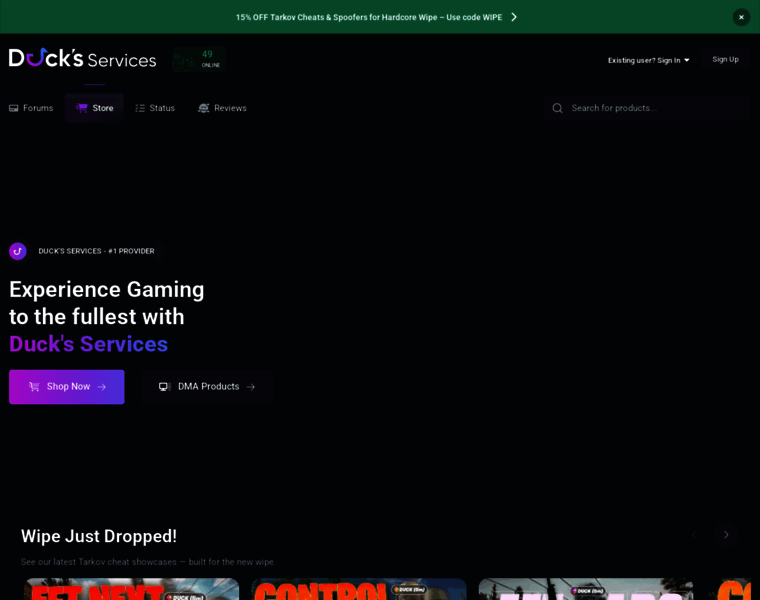This screenshot has width=760, height=600.
Task: Click the Duck's Services logo
Action: click(82, 58)
